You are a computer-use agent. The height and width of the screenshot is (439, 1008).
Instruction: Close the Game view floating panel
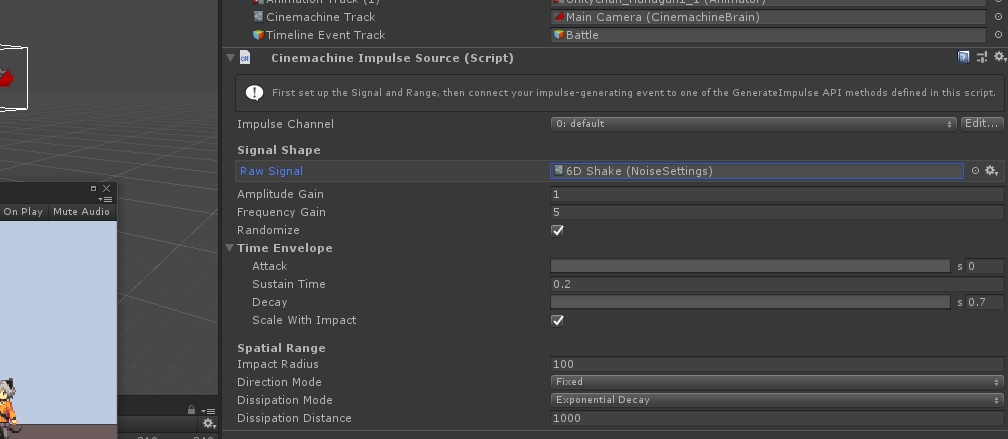tap(107, 188)
